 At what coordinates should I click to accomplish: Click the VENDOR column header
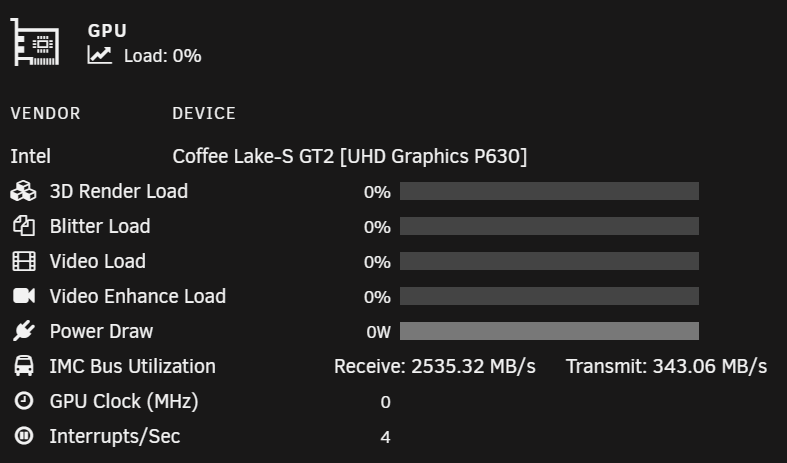45,113
